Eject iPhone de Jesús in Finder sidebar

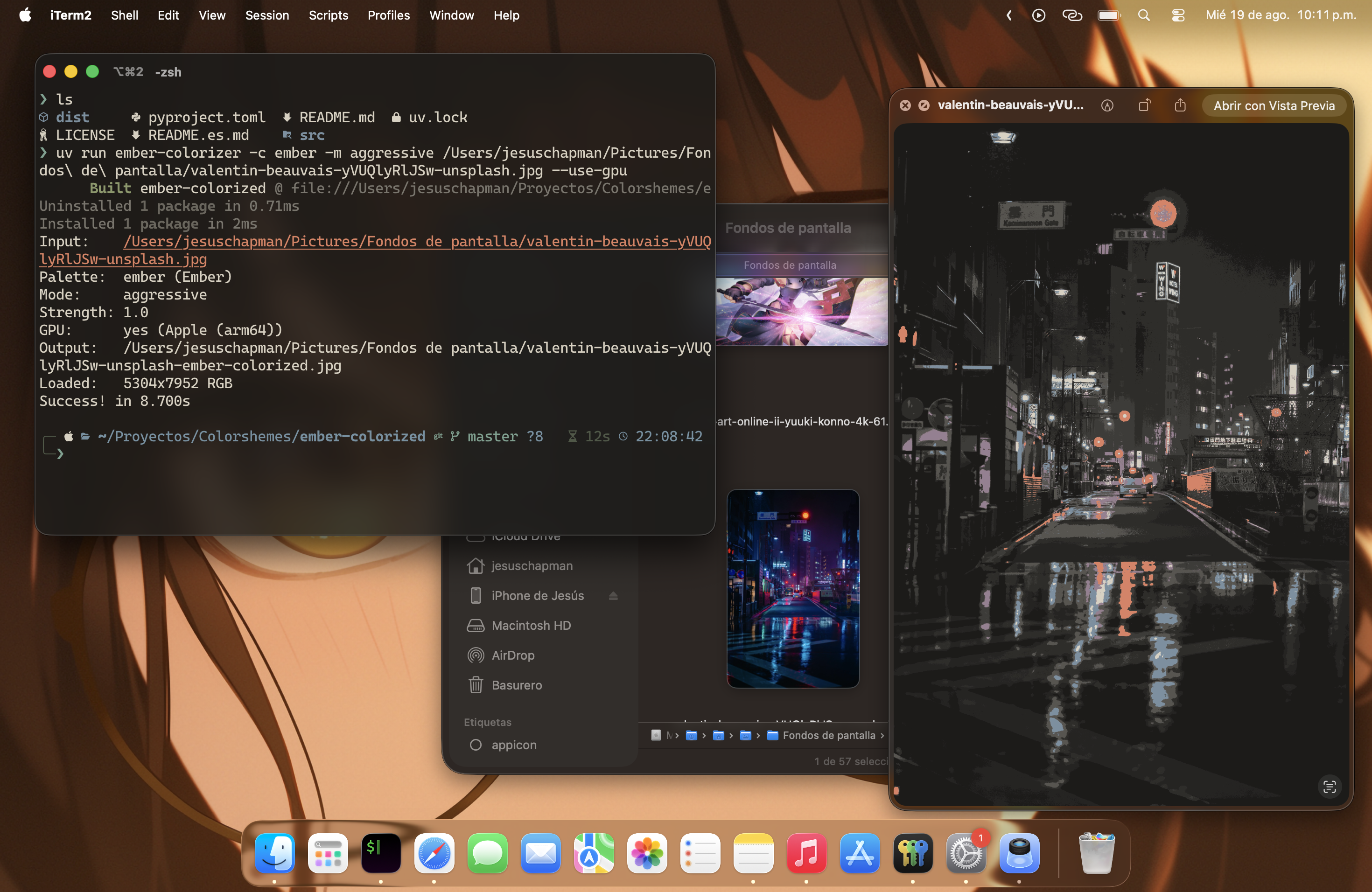pyautogui.click(x=613, y=596)
